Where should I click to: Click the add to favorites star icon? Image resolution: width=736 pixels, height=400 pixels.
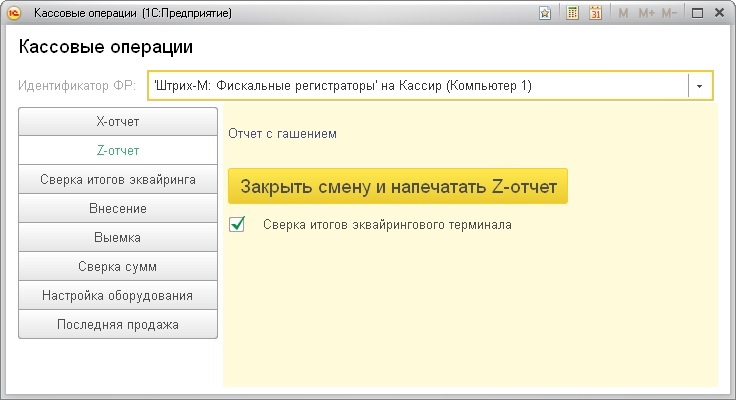[x=545, y=13]
